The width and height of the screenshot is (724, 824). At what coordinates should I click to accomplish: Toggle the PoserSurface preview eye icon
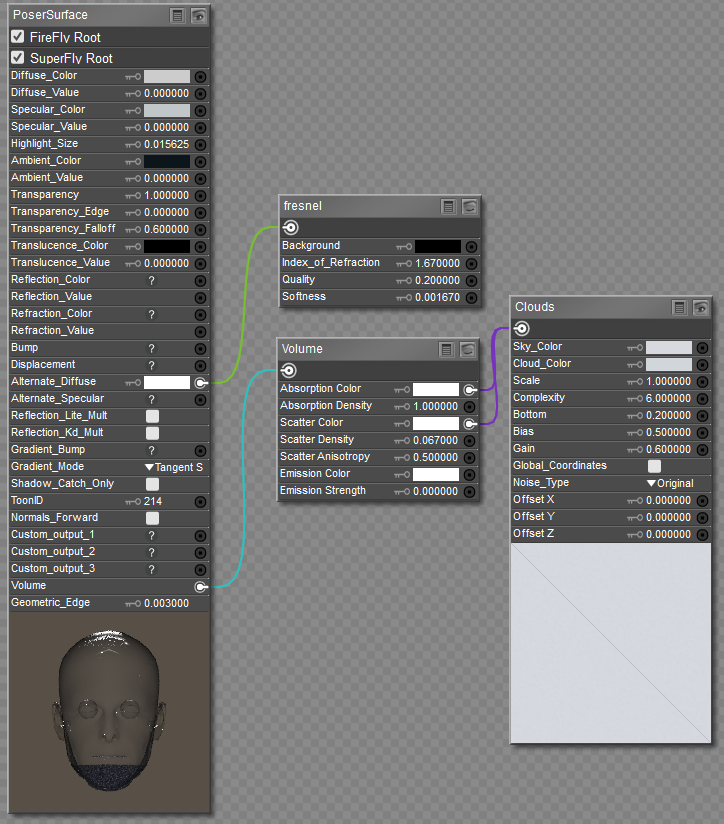tap(199, 15)
